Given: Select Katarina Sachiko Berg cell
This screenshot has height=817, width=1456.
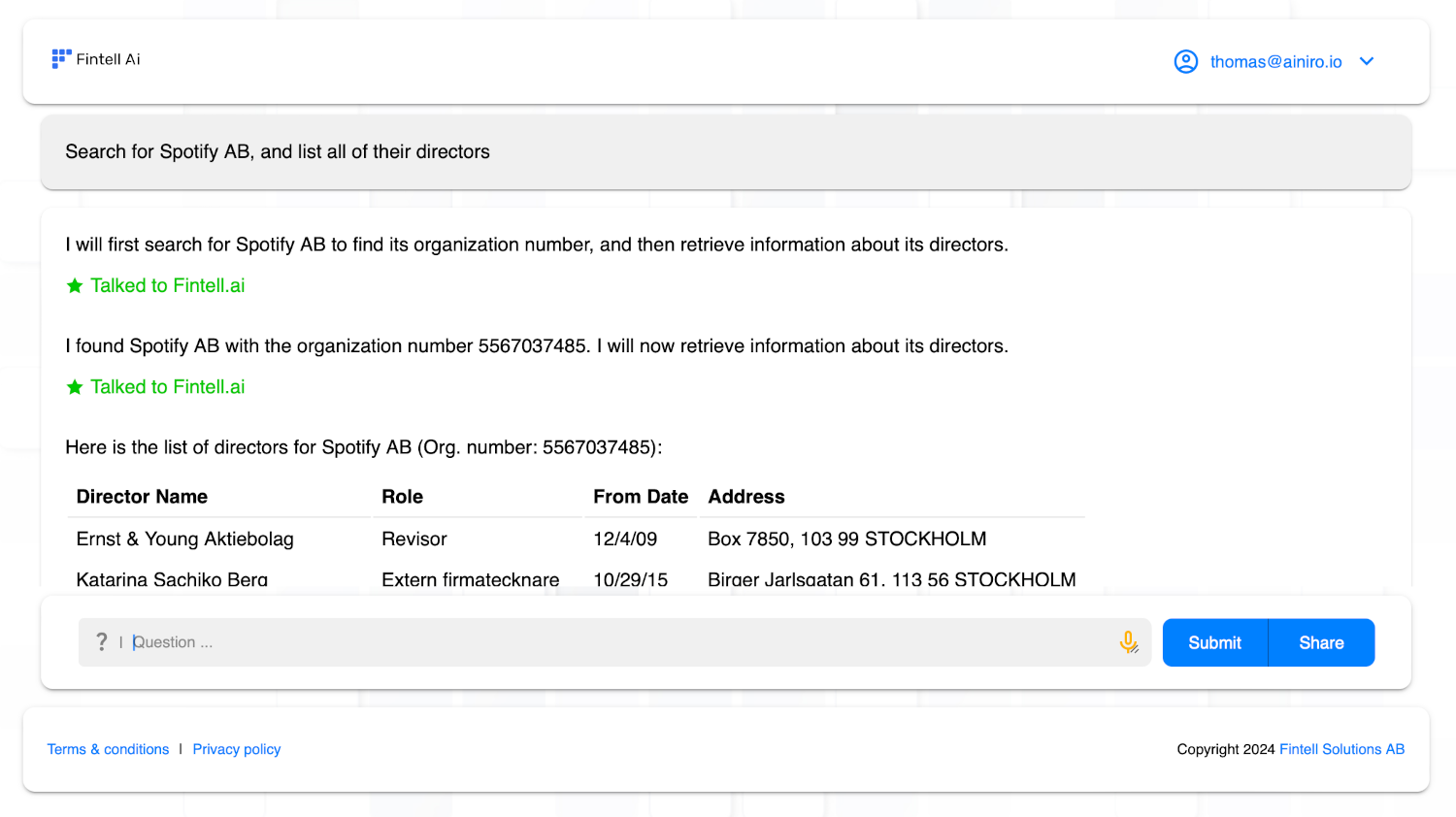Looking at the screenshot, I should (172, 579).
